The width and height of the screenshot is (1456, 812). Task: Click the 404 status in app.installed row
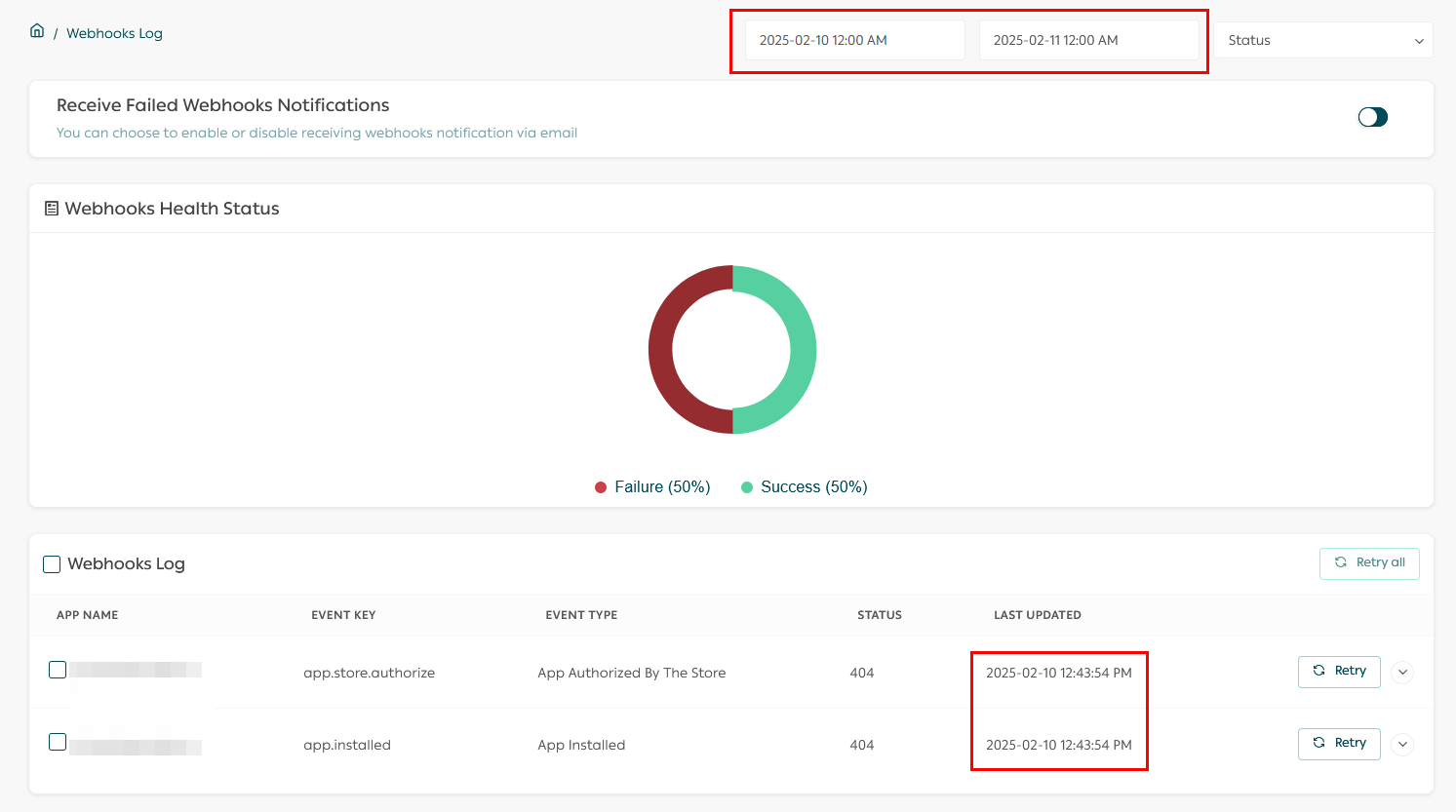[x=862, y=745]
